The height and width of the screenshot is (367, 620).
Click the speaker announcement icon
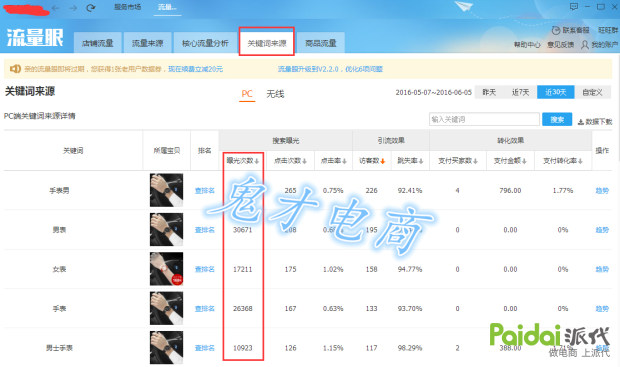point(15,69)
